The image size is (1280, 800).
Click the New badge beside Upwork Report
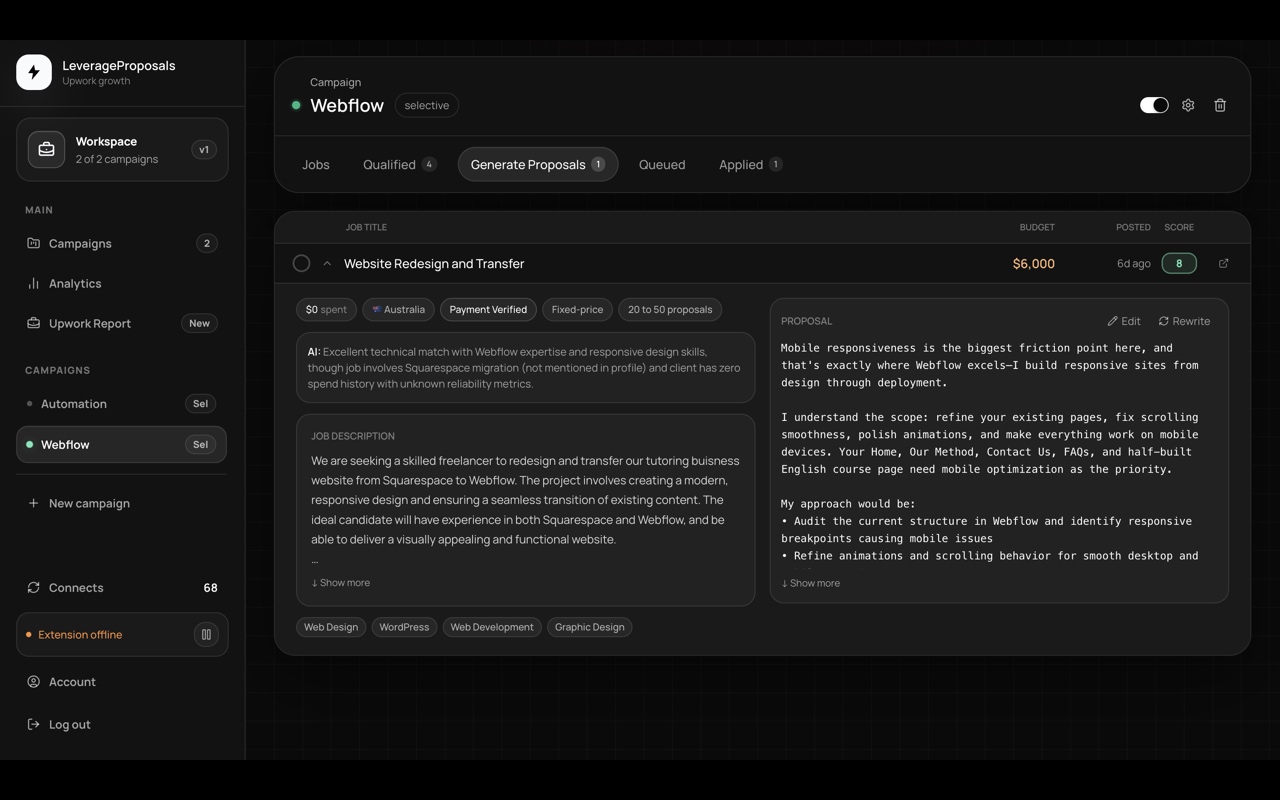pos(200,323)
